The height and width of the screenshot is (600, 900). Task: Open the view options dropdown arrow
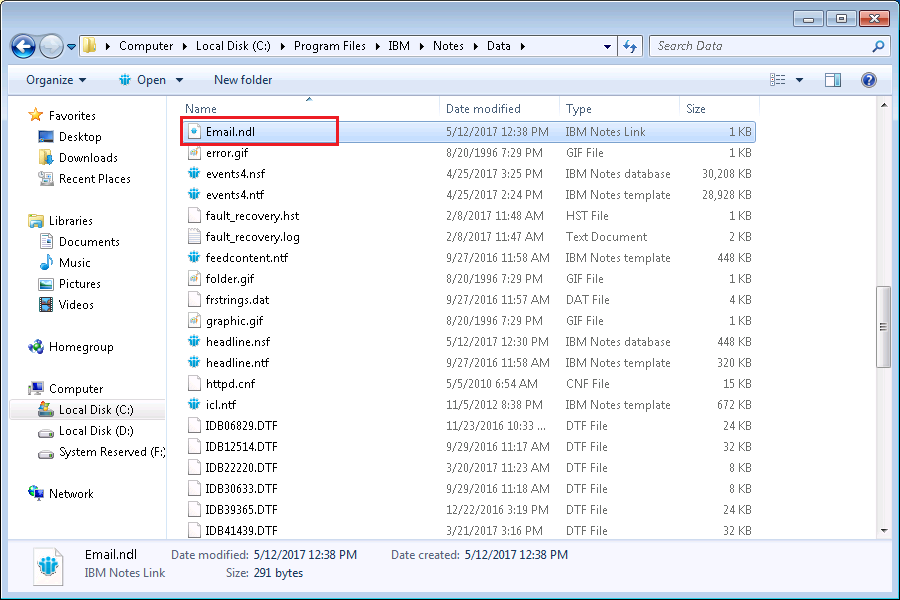pyautogui.click(x=800, y=80)
